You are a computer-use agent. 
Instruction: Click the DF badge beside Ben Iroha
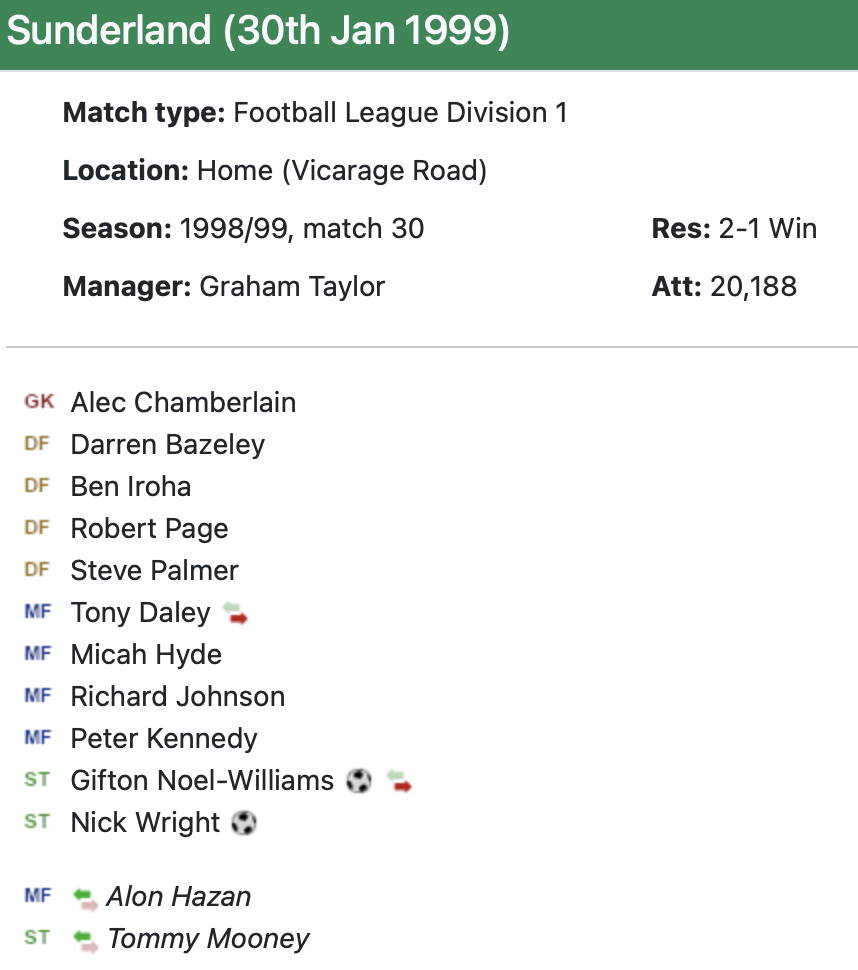(x=37, y=486)
